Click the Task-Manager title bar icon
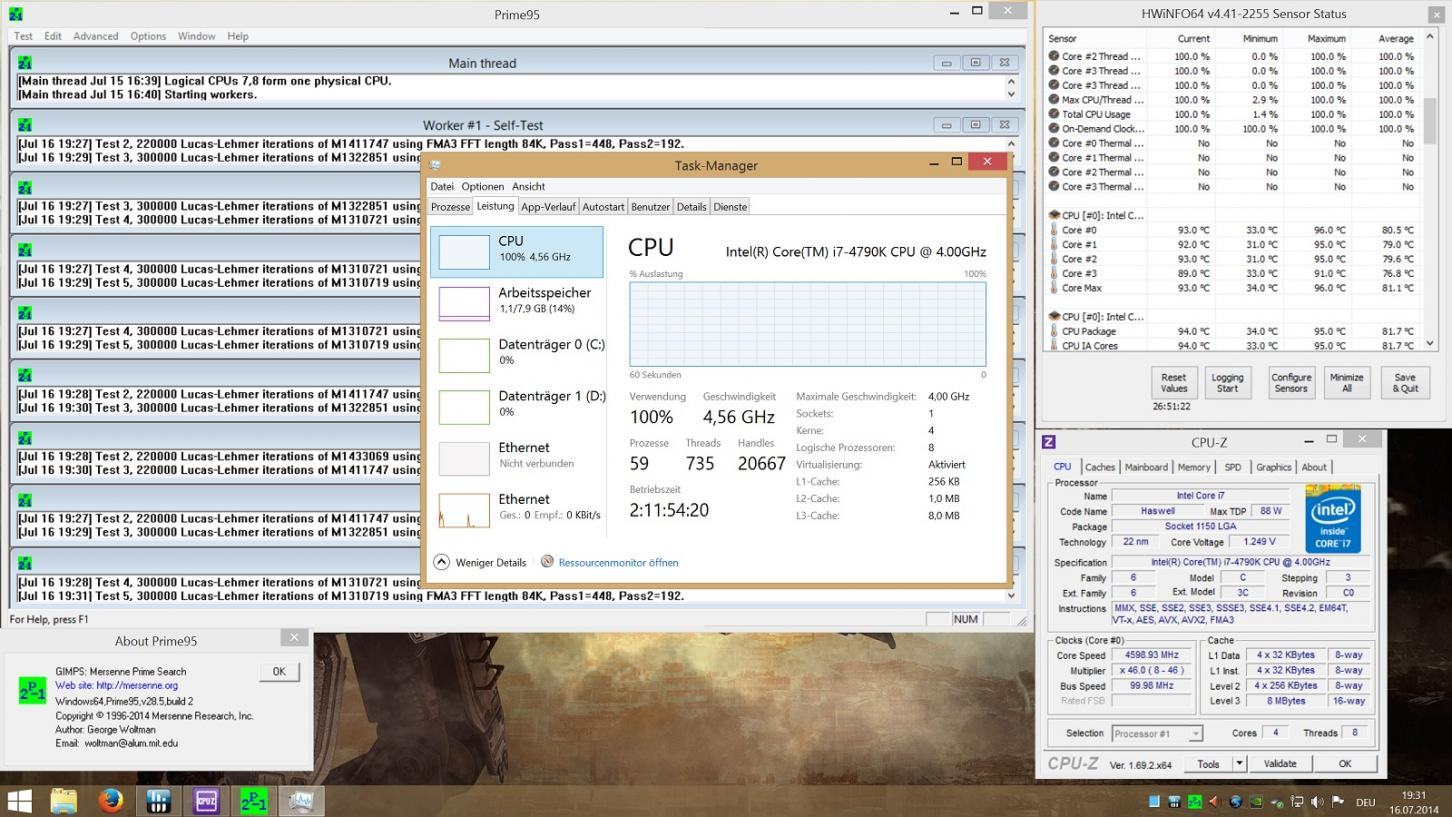 (435, 165)
